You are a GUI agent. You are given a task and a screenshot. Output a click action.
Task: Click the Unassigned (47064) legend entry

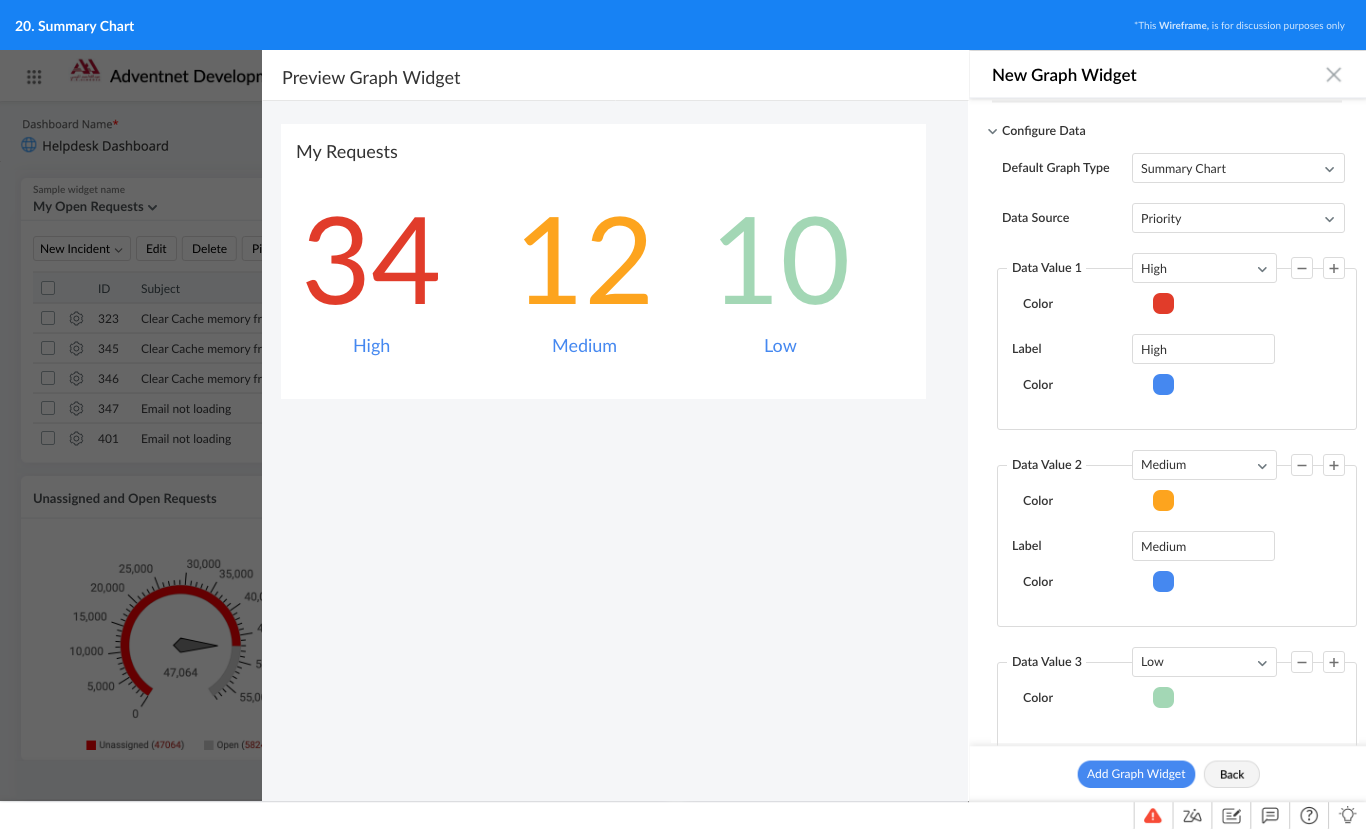[x=135, y=745]
